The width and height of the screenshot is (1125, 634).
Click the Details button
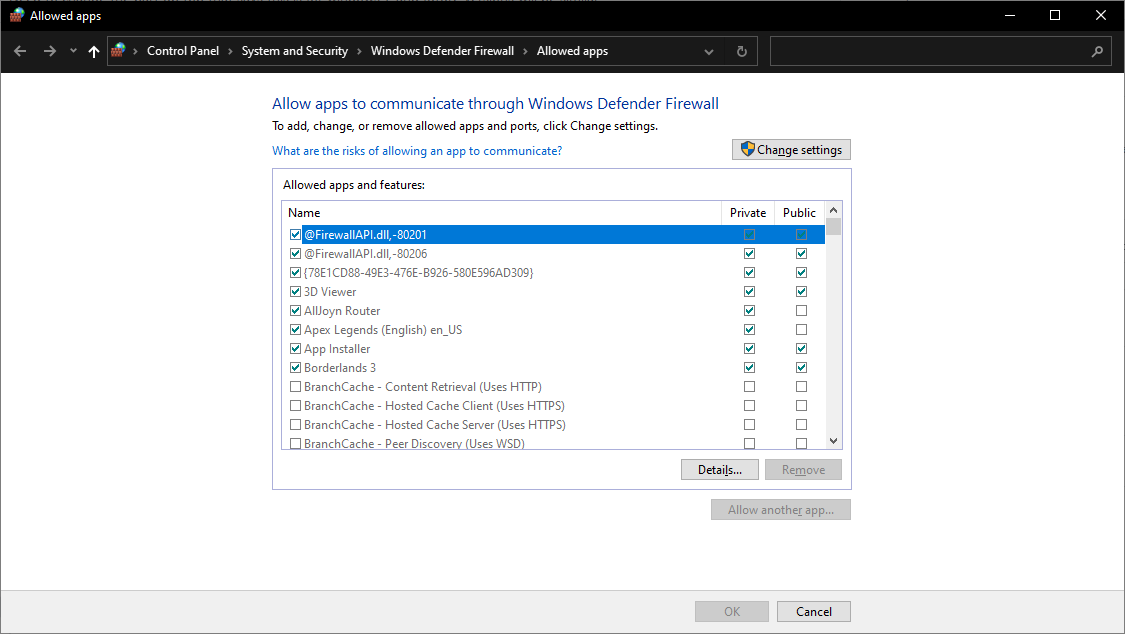point(719,469)
